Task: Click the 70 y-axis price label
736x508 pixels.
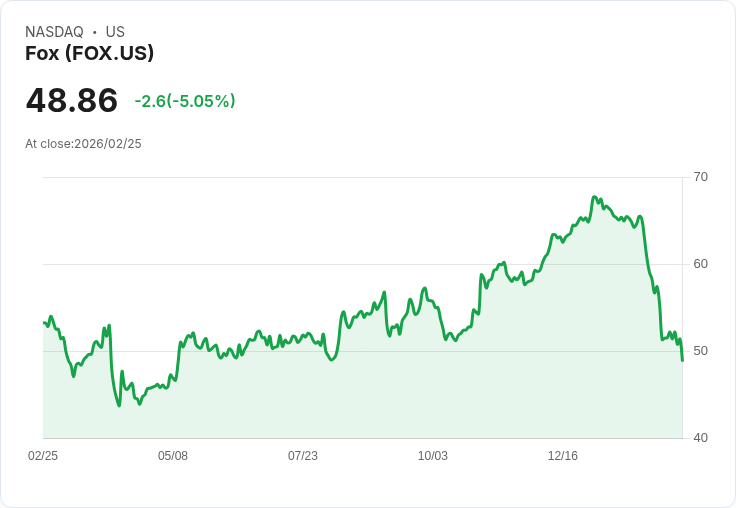Action: pos(700,177)
